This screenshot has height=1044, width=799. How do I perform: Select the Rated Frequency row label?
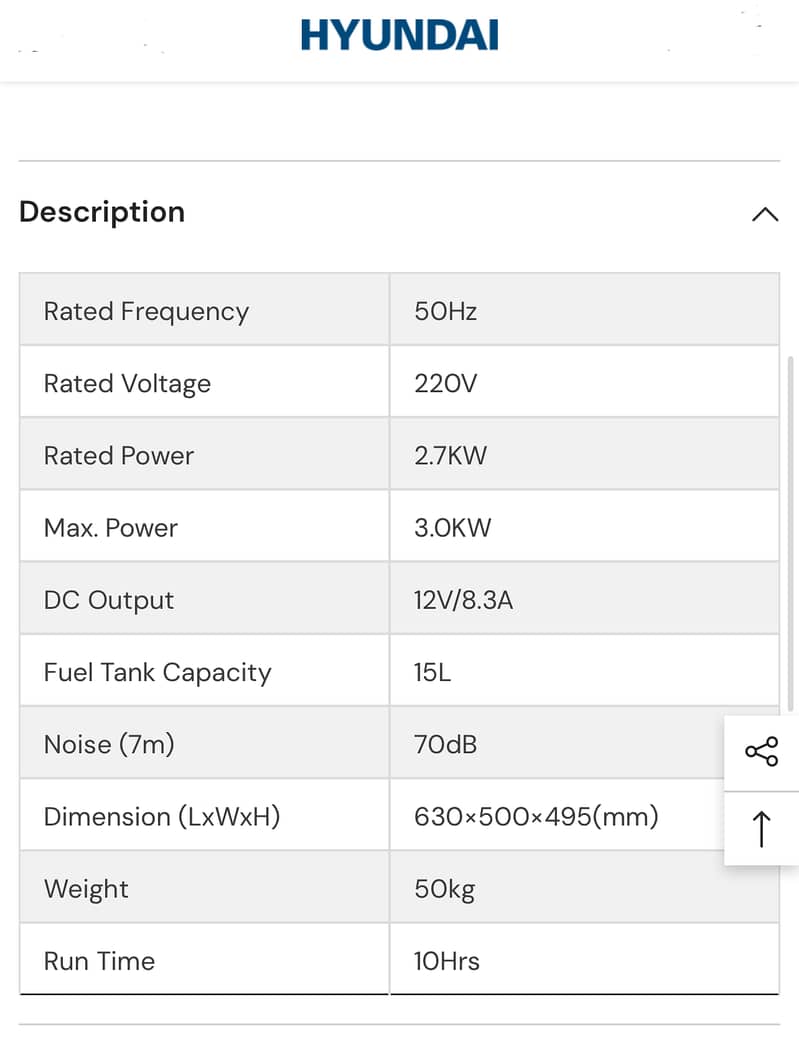(146, 311)
